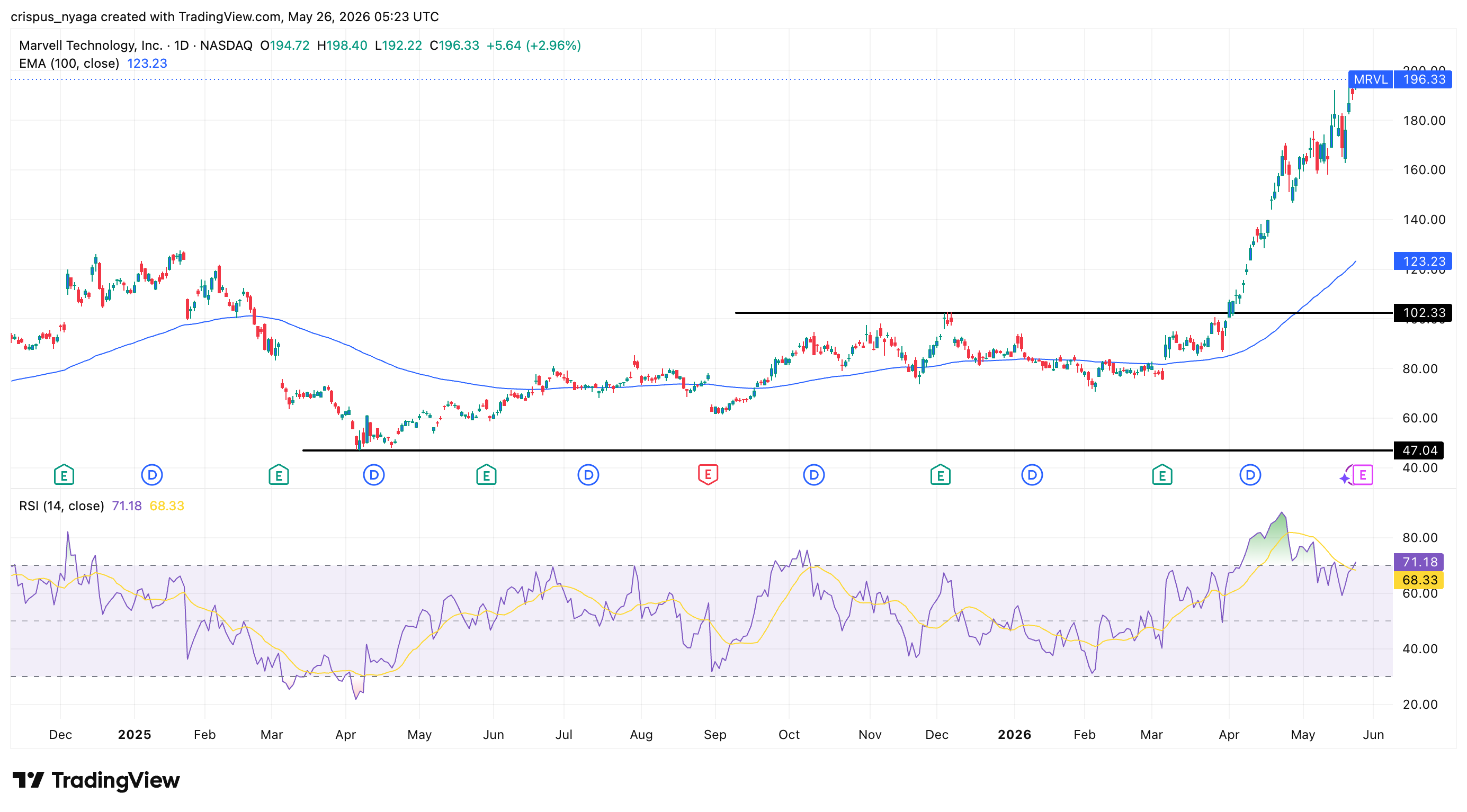Click the 2026 year label on time axis
Viewport: 1467px width, 812px height.
tap(1014, 735)
